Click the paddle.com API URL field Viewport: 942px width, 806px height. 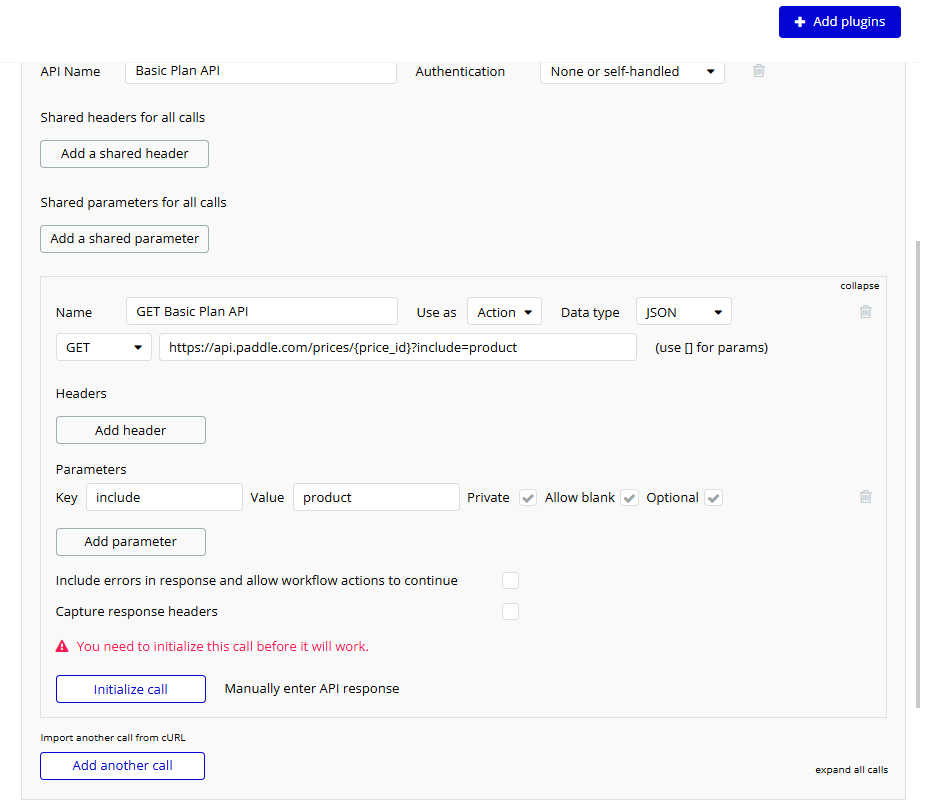point(397,347)
